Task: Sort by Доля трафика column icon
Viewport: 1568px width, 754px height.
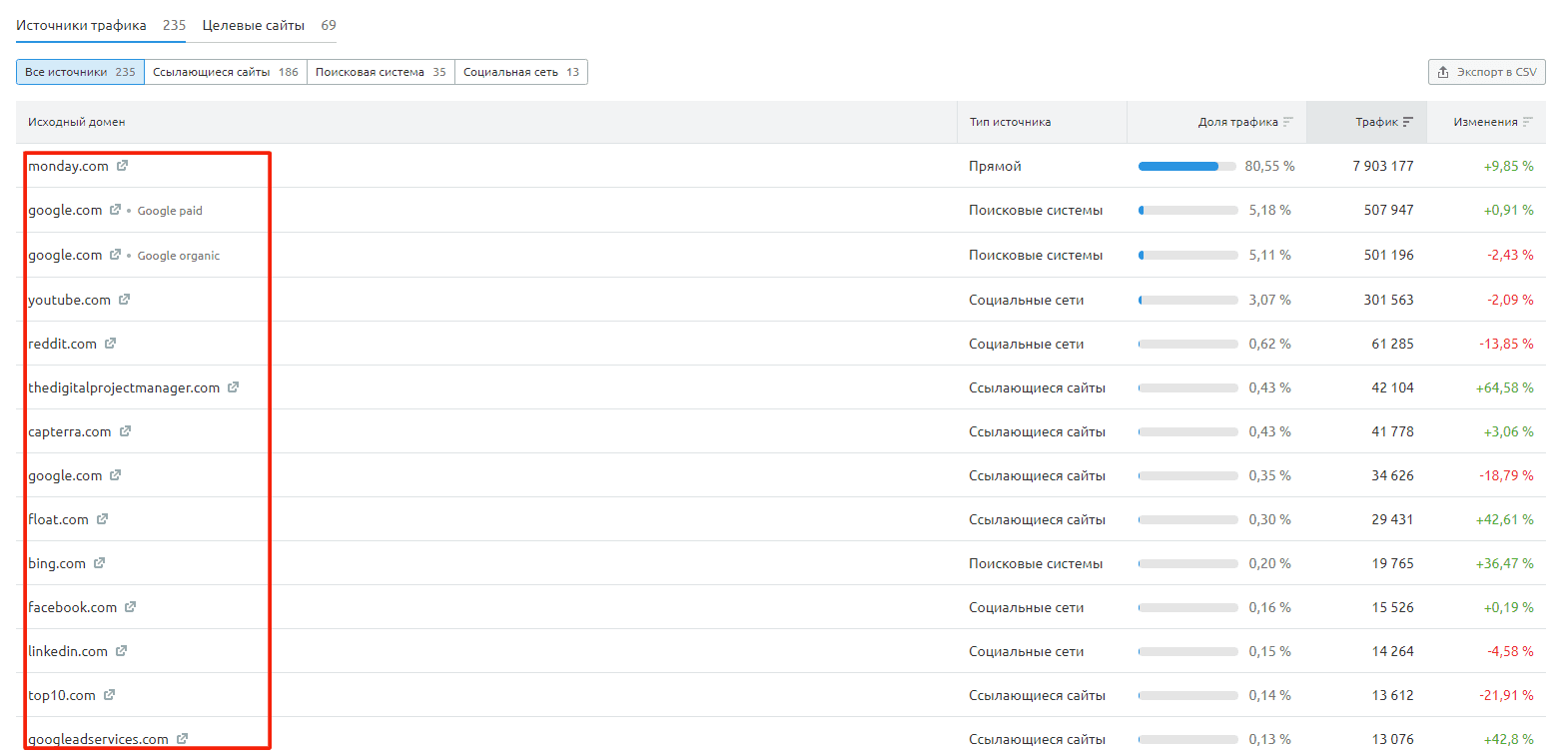Action: (1288, 122)
